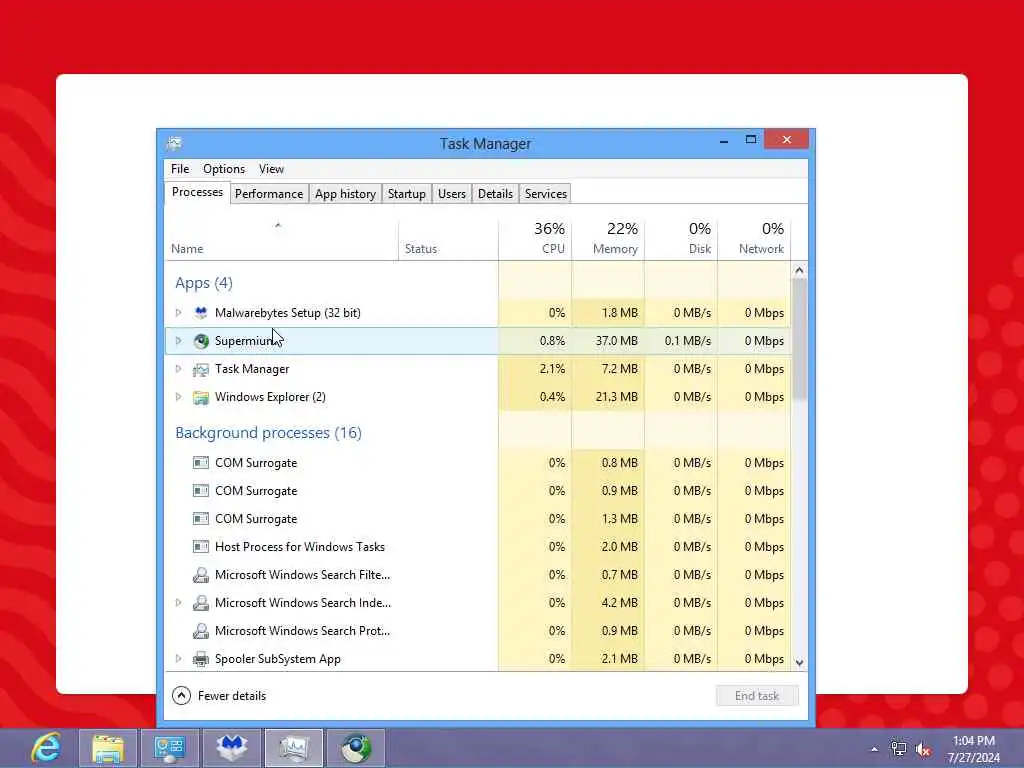Expand the Spooler SubSystem App row
The image size is (1024, 768).
[x=178, y=659]
